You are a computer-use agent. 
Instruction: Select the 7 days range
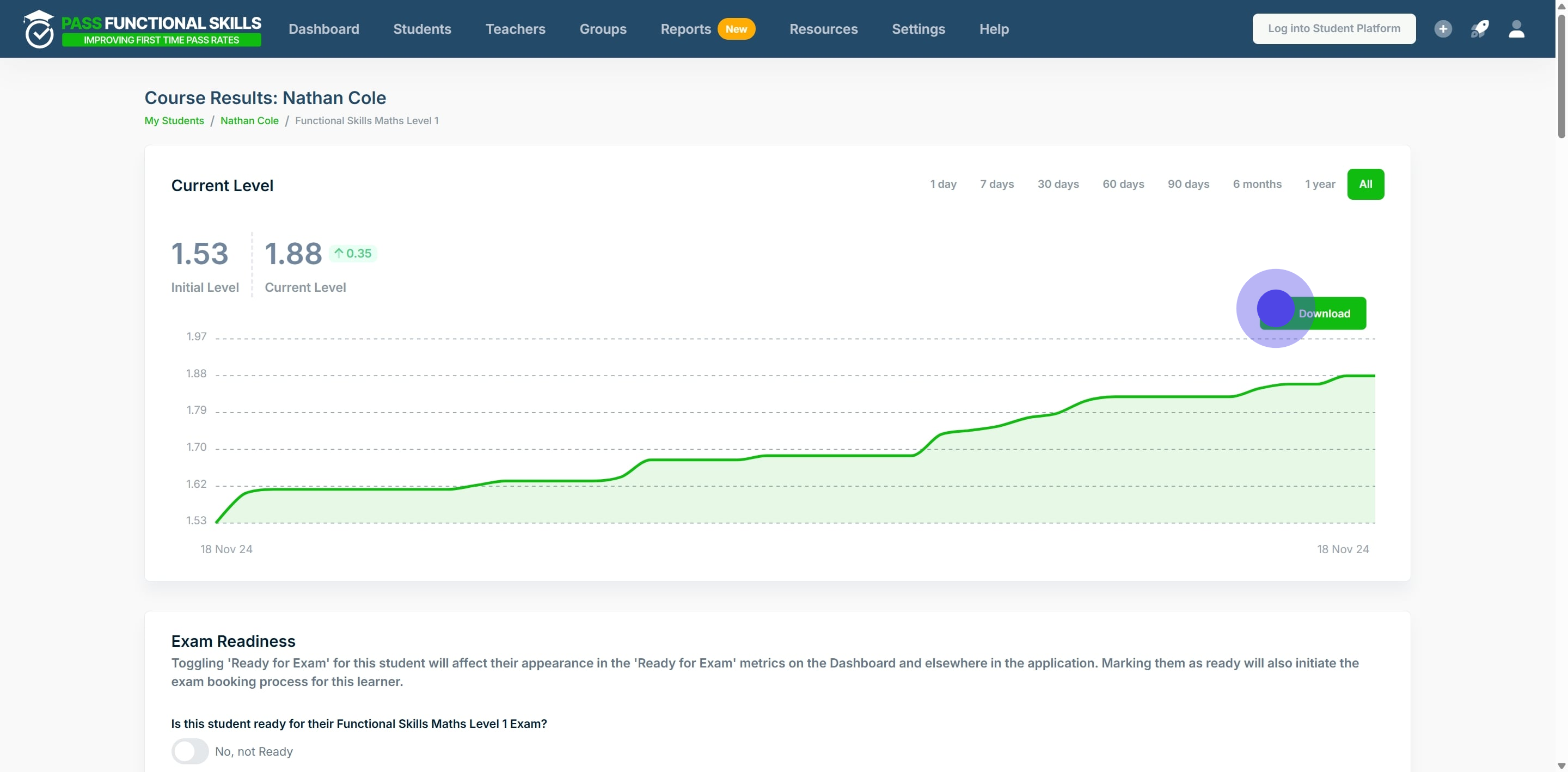[996, 184]
